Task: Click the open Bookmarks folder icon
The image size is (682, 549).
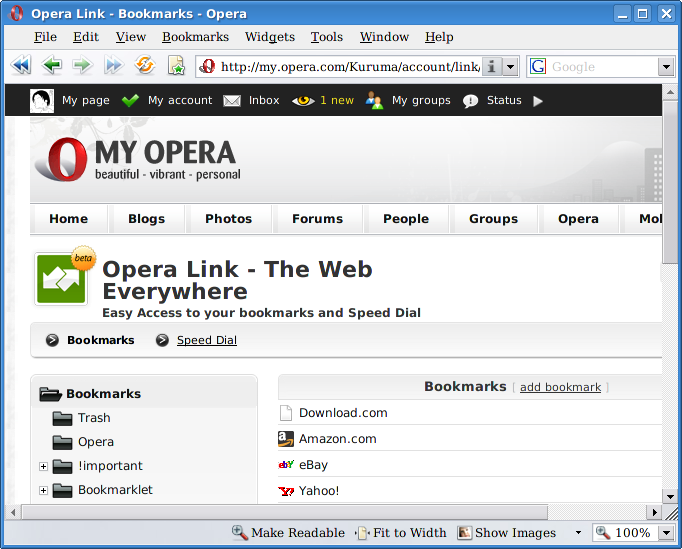Action: pos(50,394)
